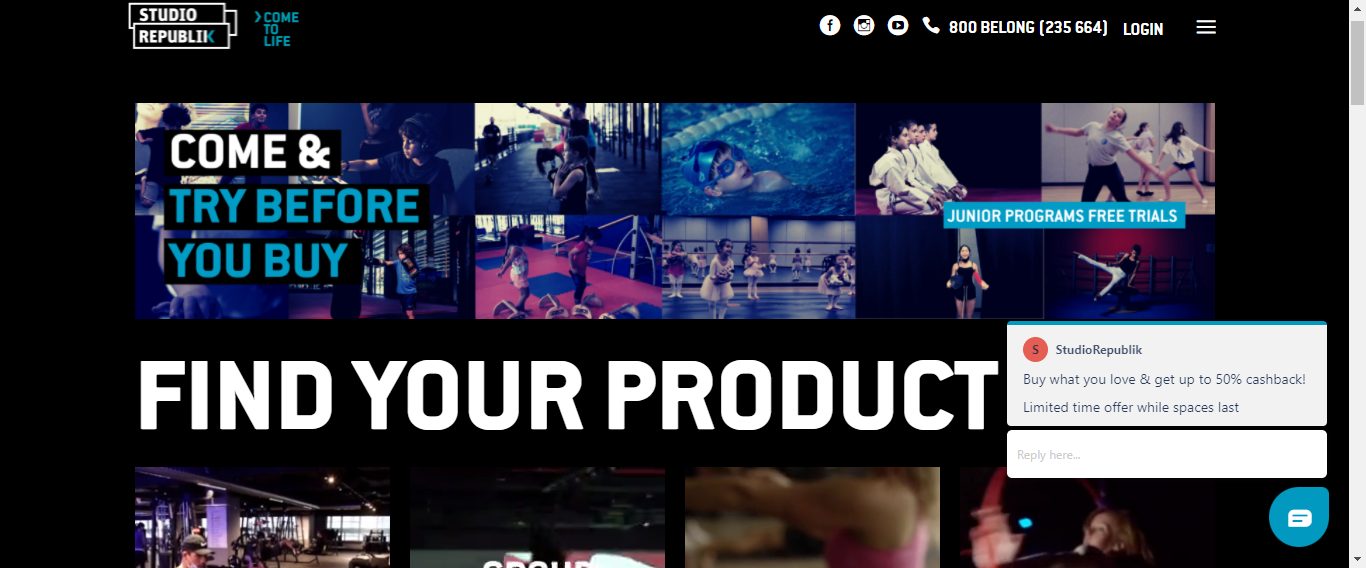Viewport: 1366px width, 568px height.
Task: Click the phone handset icon
Action: click(x=931, y=26)
